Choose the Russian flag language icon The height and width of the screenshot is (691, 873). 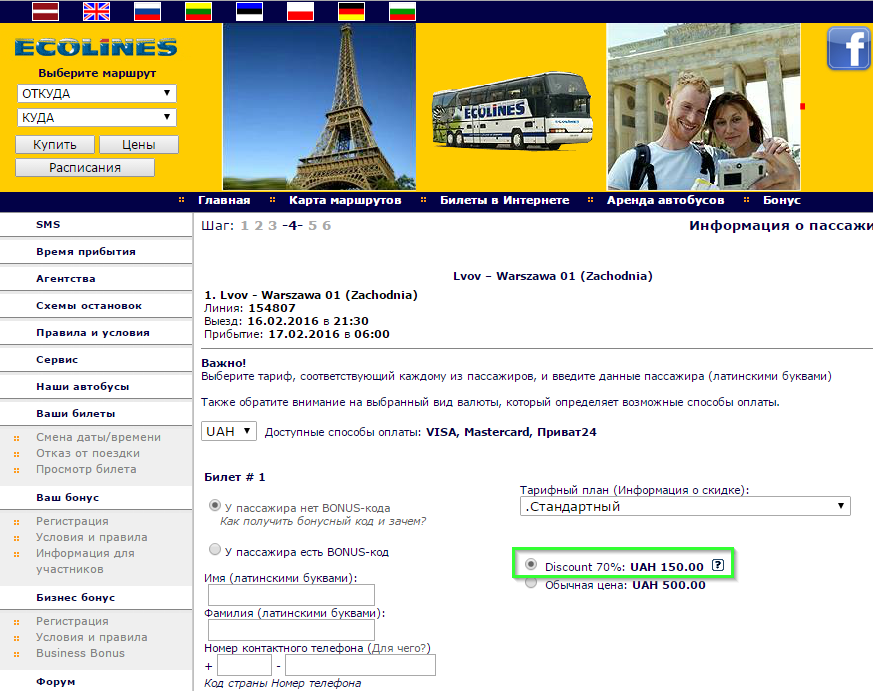(x=148, y=11)
